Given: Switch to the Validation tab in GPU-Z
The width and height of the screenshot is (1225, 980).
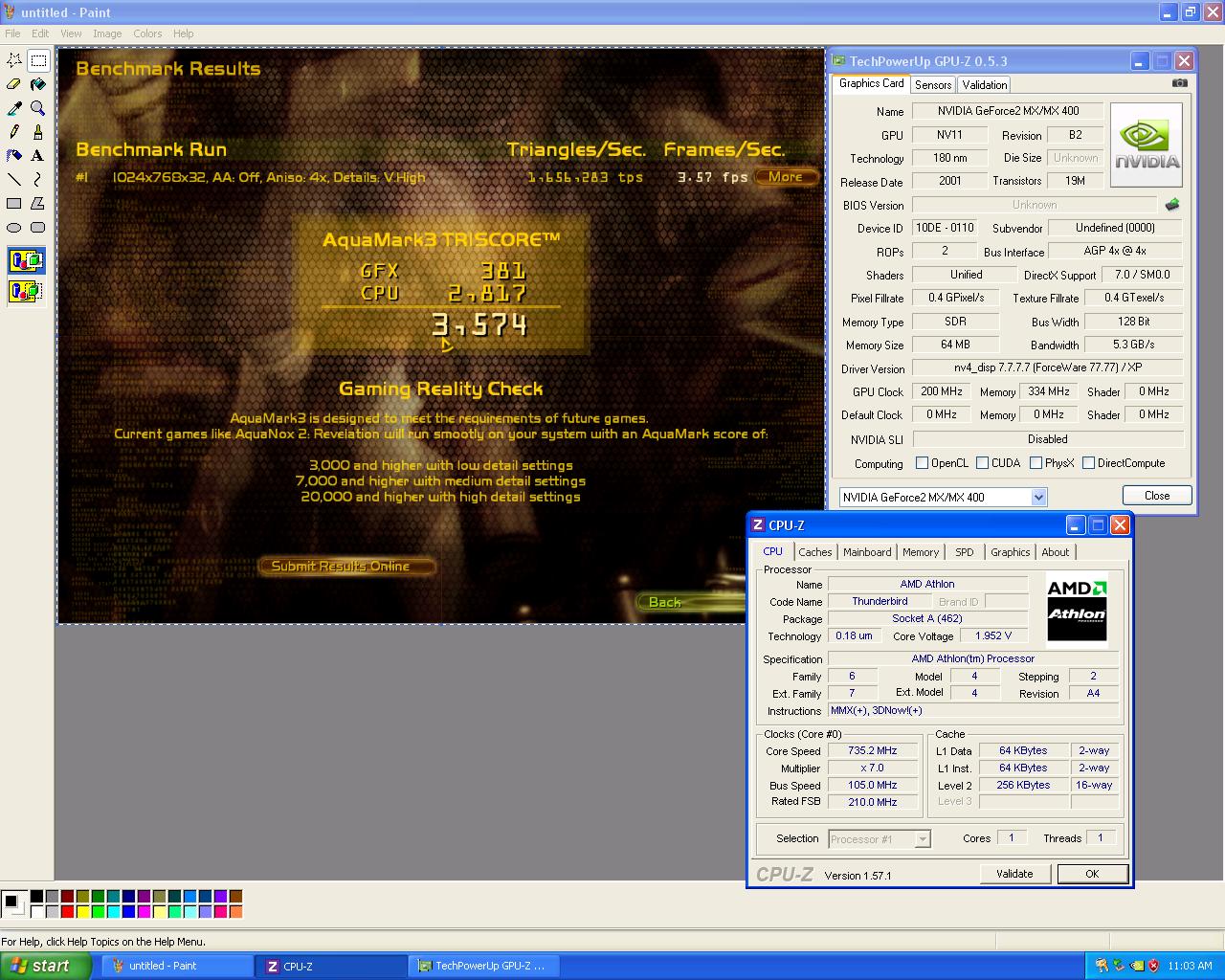Looking at the screenshot, I should [985, 85].
